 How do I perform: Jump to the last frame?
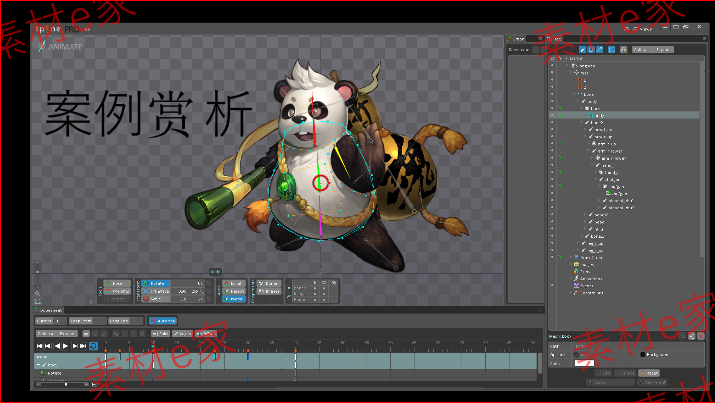[x=83, y=346]
